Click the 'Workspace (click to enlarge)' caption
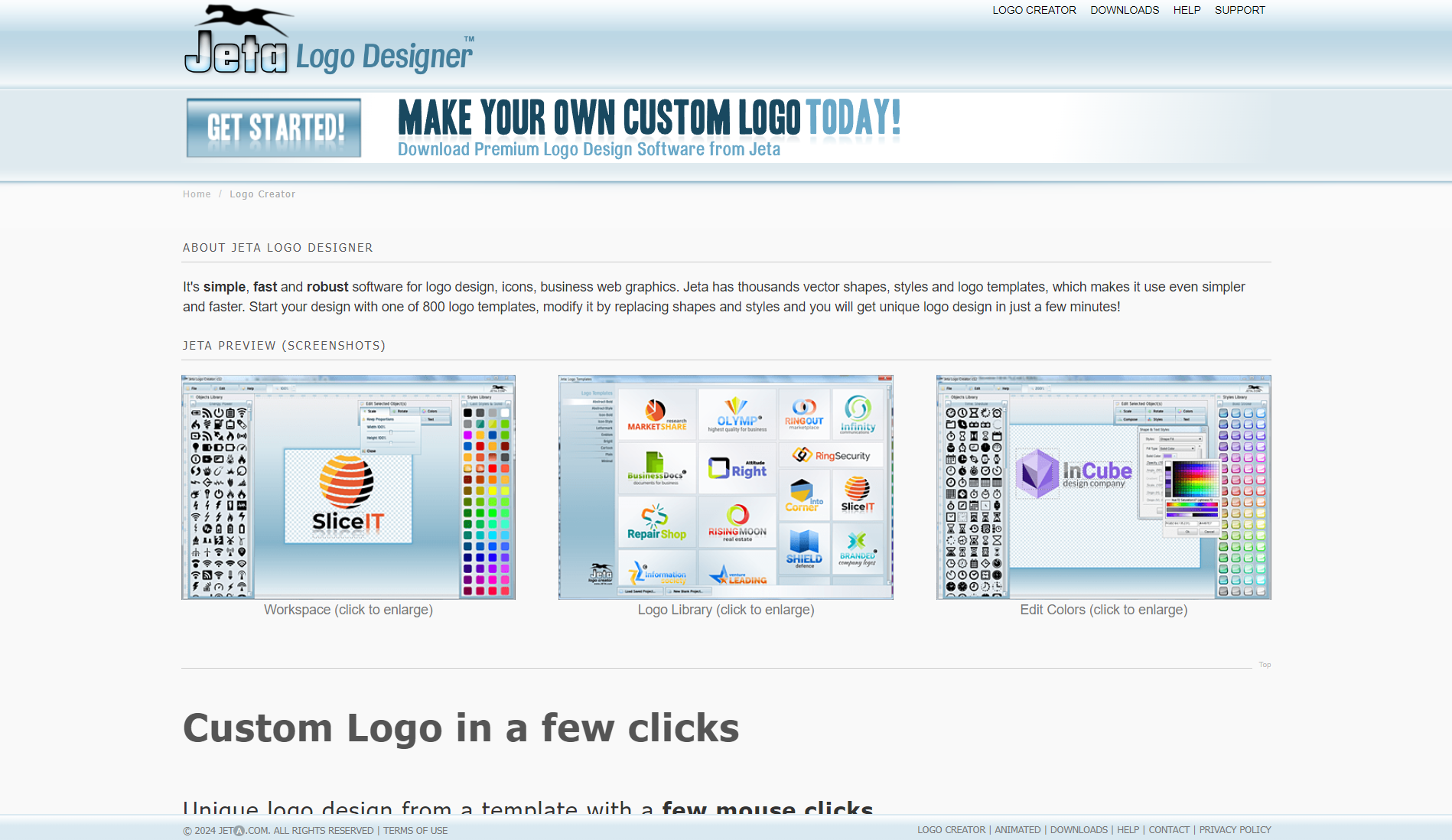 coord(348,610)
